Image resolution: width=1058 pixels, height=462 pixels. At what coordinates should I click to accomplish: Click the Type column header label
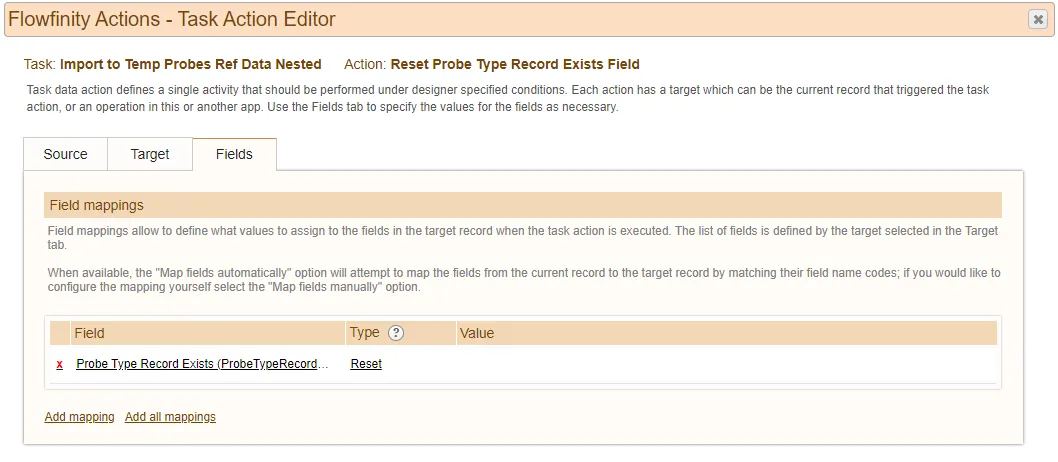(x=364, y=333)
